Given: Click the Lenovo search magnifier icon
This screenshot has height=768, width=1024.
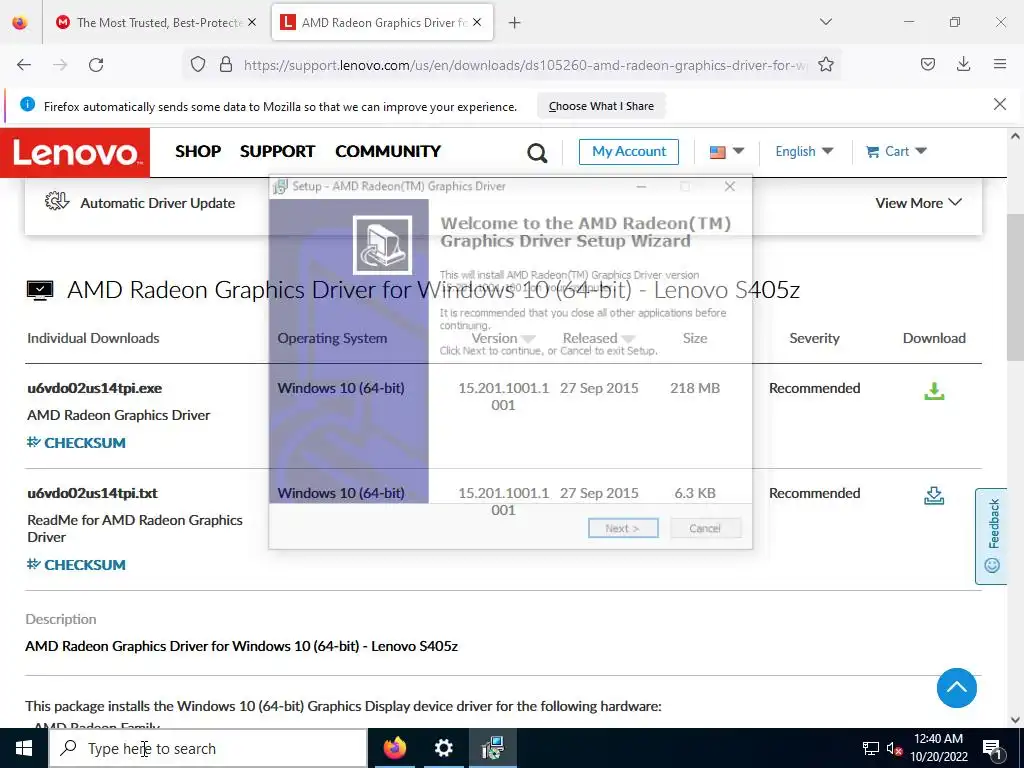Looking at the screenshot, I should (x=537, y=153).
